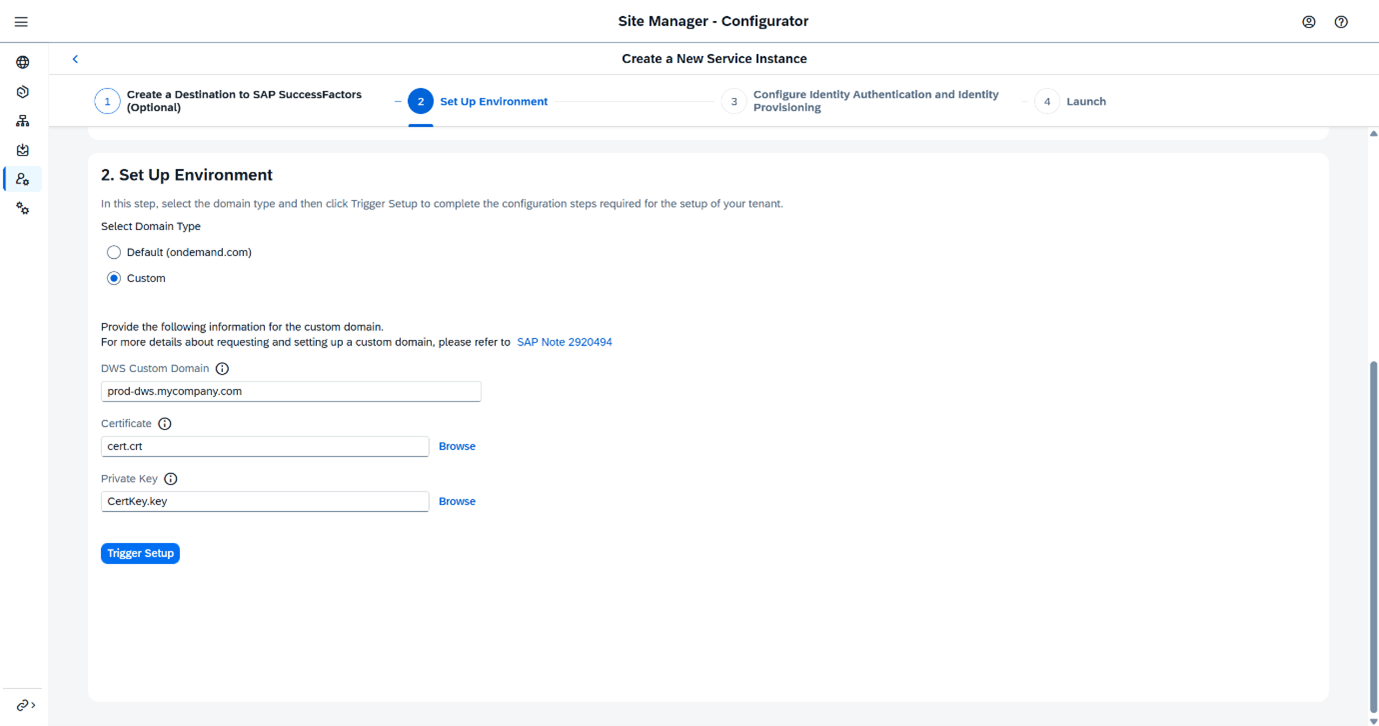Focus the DWS Custom Domain input

coord(291,391)
